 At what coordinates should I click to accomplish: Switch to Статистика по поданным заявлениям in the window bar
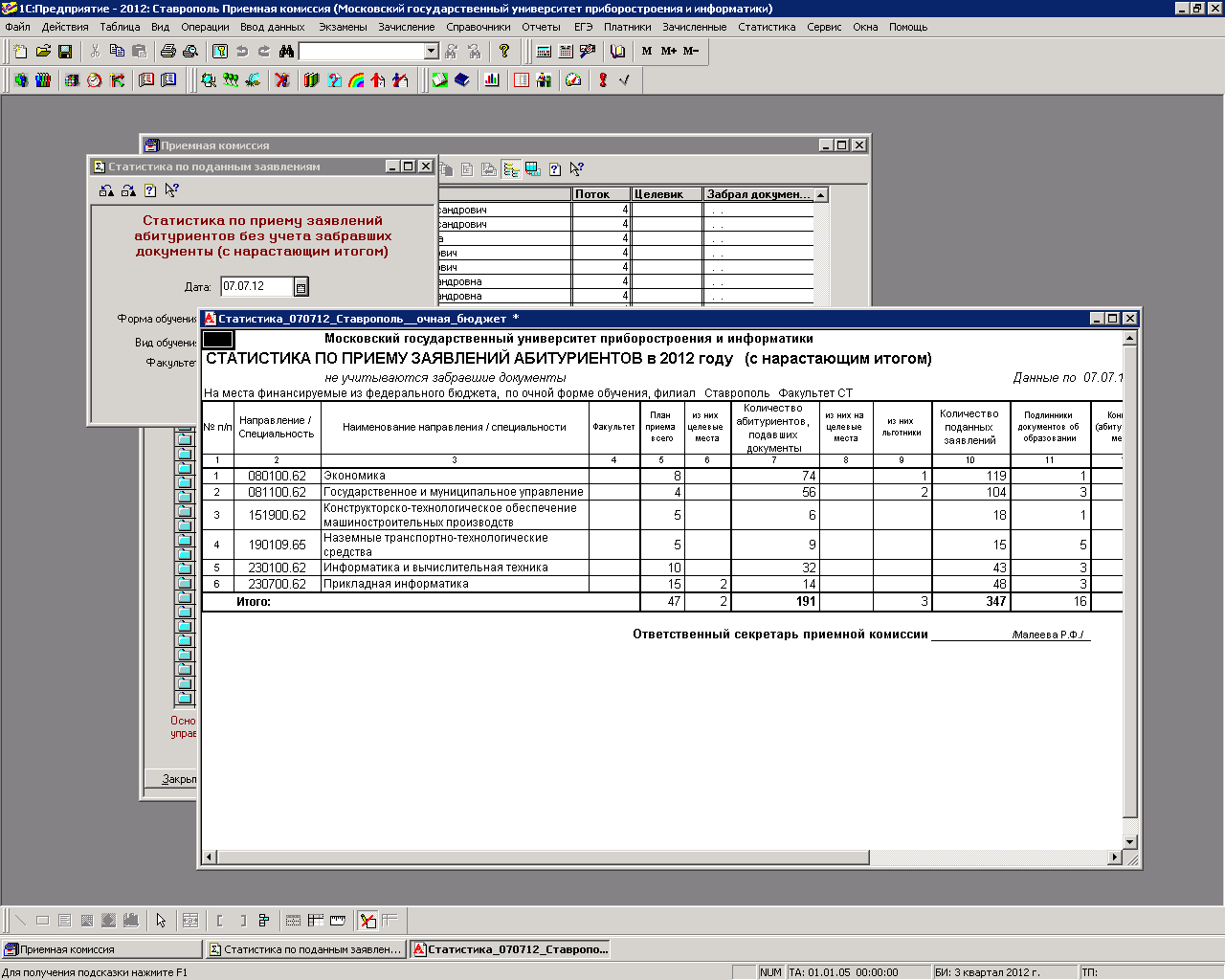(307, 949)
